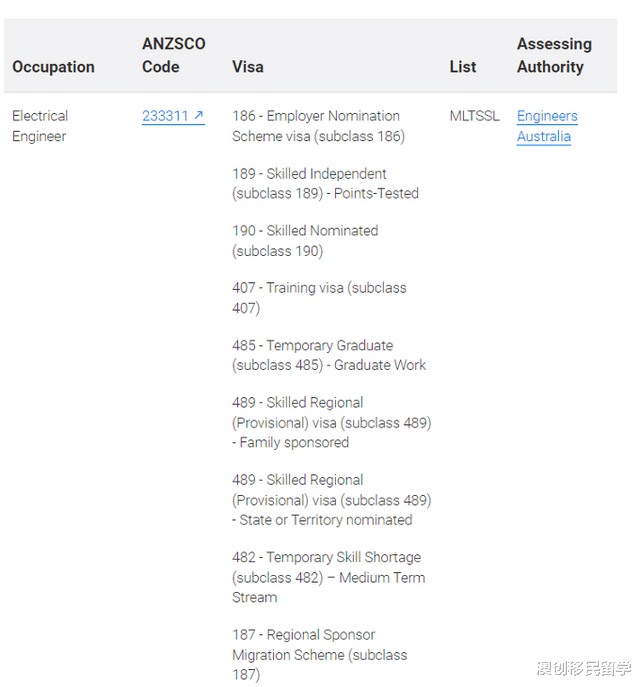The height and width of the screenshot is (687, 640).
Task: Select the Electrical Engineer occupation cell
Action: pyautogui.click(x=40, y=126)
